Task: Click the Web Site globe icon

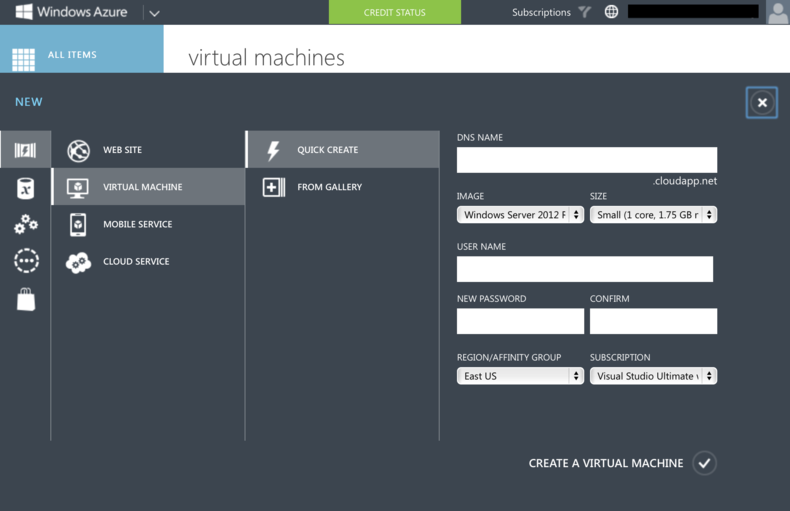Action: click(78, 150)
